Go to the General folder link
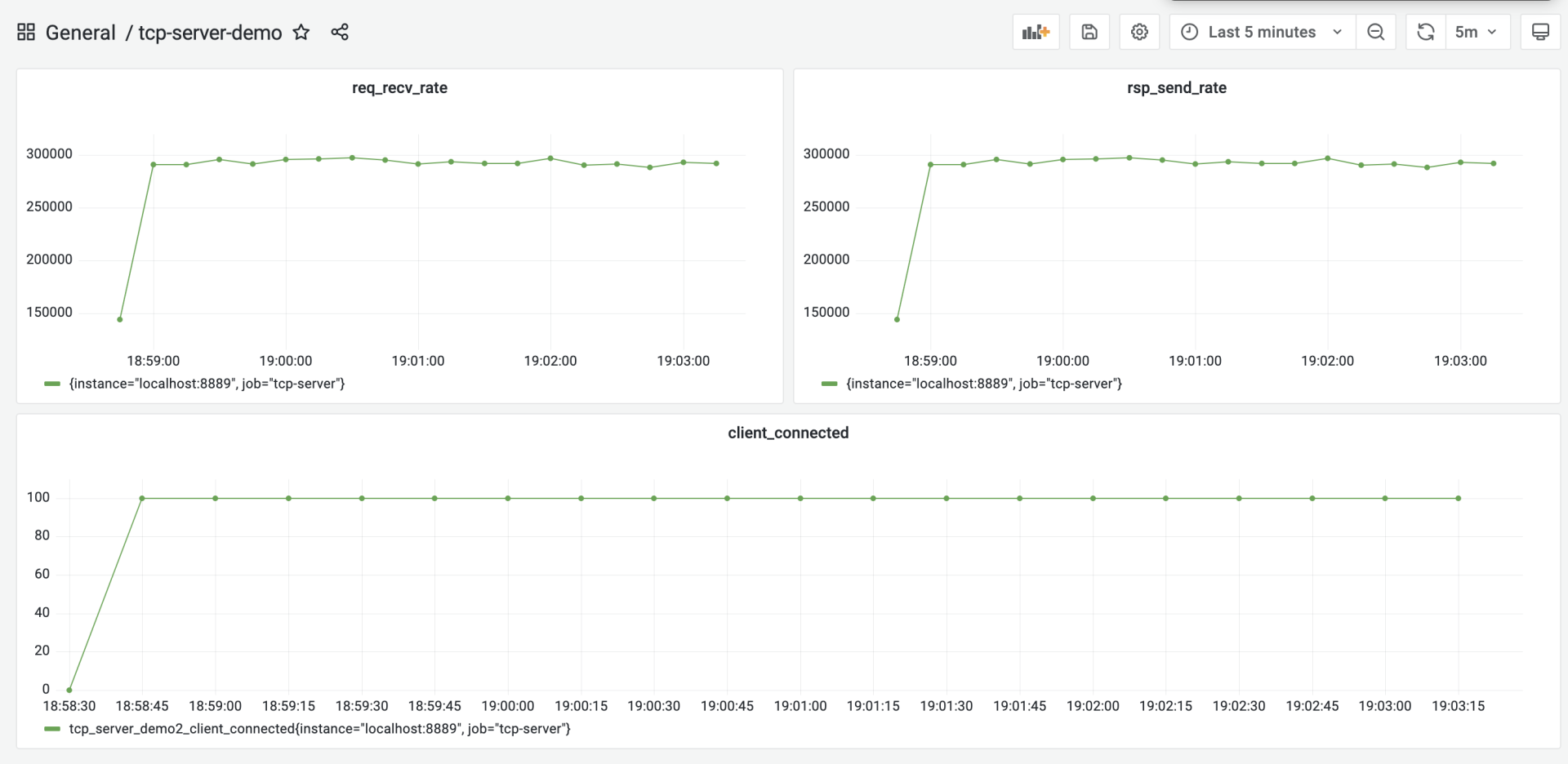This screenshot has height=764, width=1568. click(x=80, y=33)
